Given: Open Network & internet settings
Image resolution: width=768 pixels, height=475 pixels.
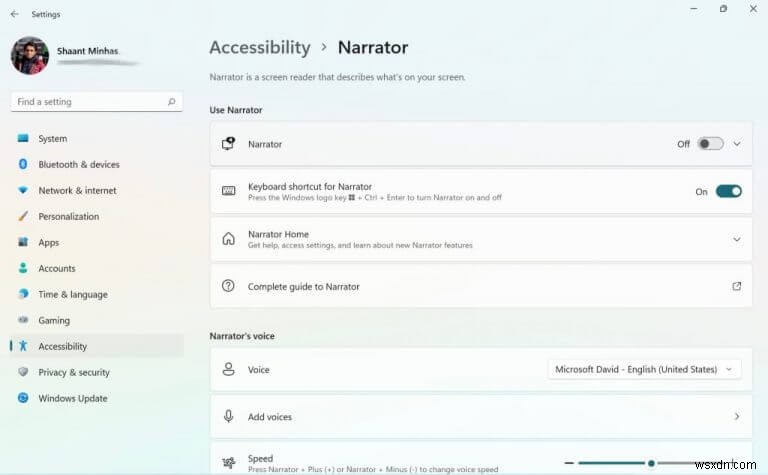Looking at the screenshot, I should (x=77, y=190).
